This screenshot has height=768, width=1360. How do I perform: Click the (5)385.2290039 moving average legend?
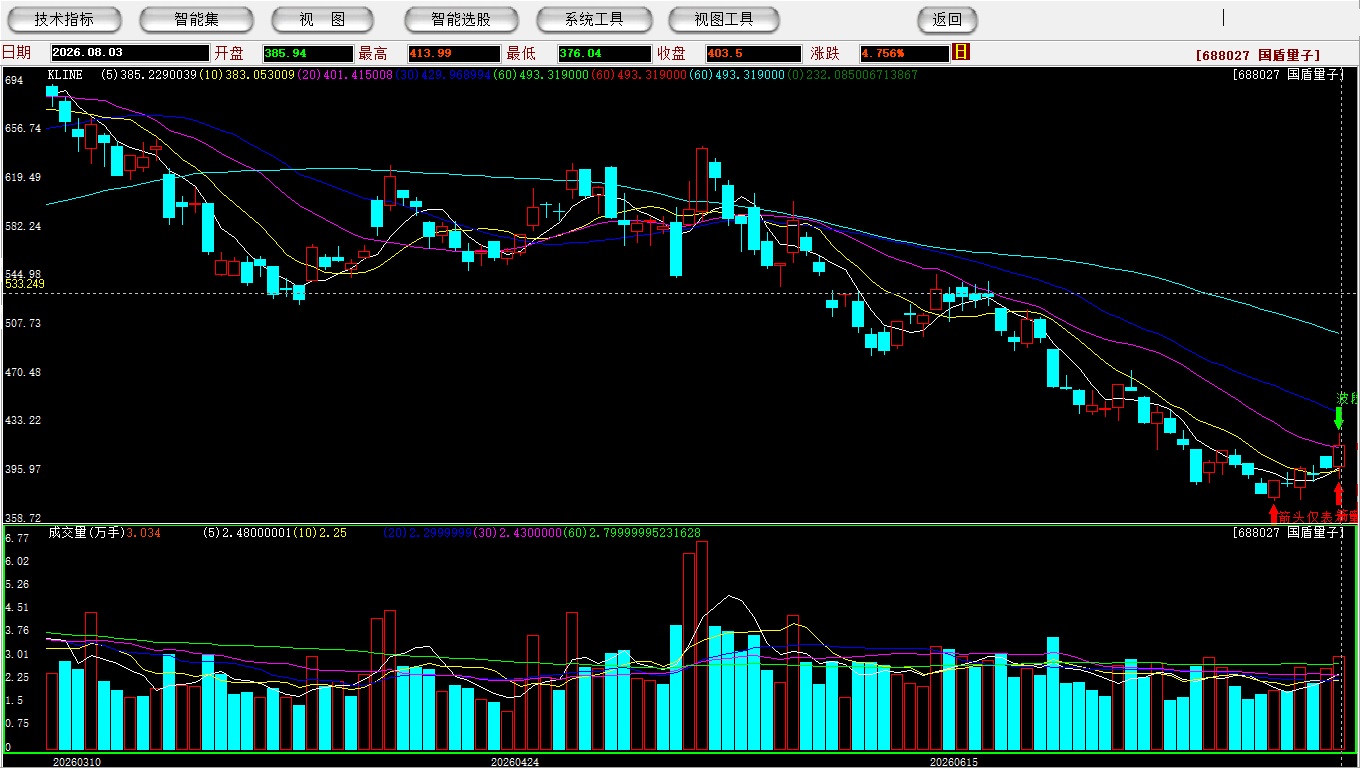(x=149, y=75)
